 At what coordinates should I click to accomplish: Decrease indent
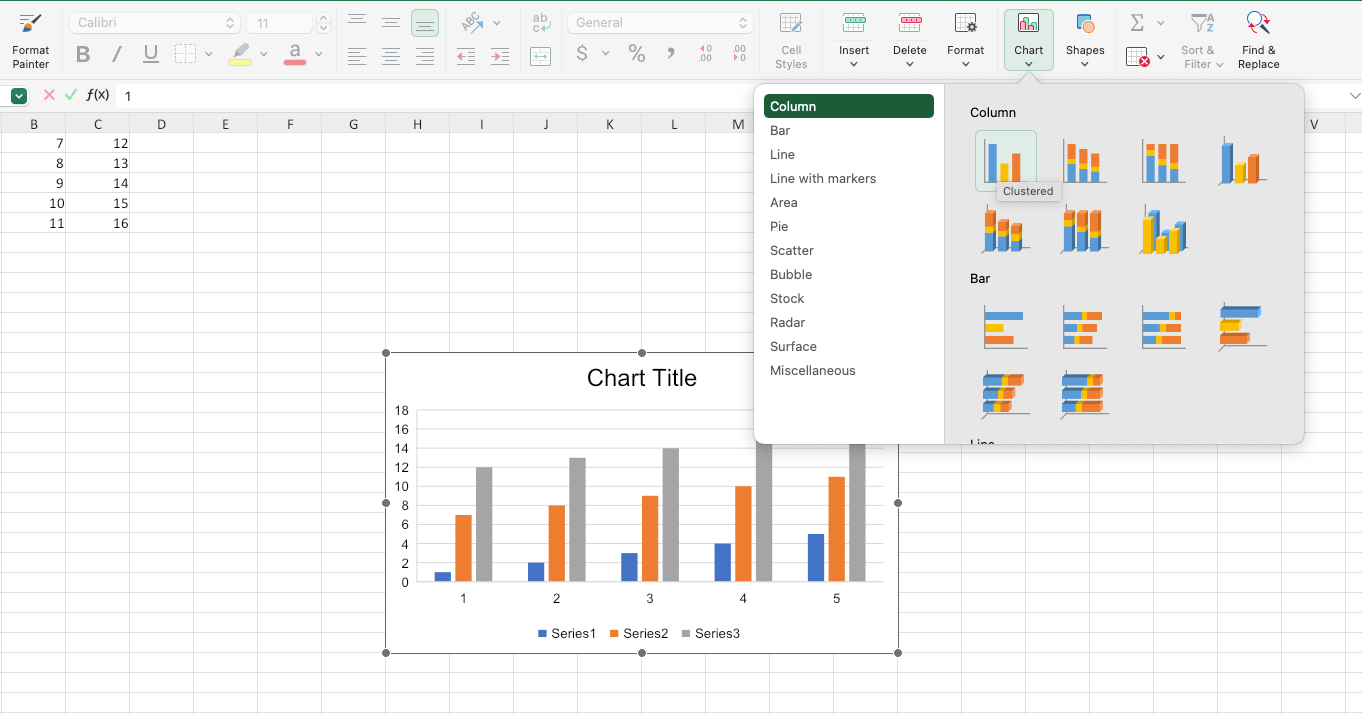tap(466, 56)
